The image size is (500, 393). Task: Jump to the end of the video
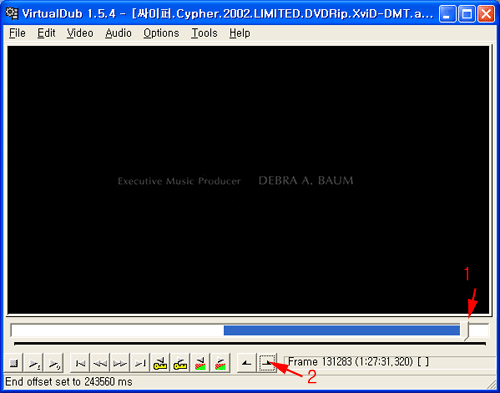140,363
